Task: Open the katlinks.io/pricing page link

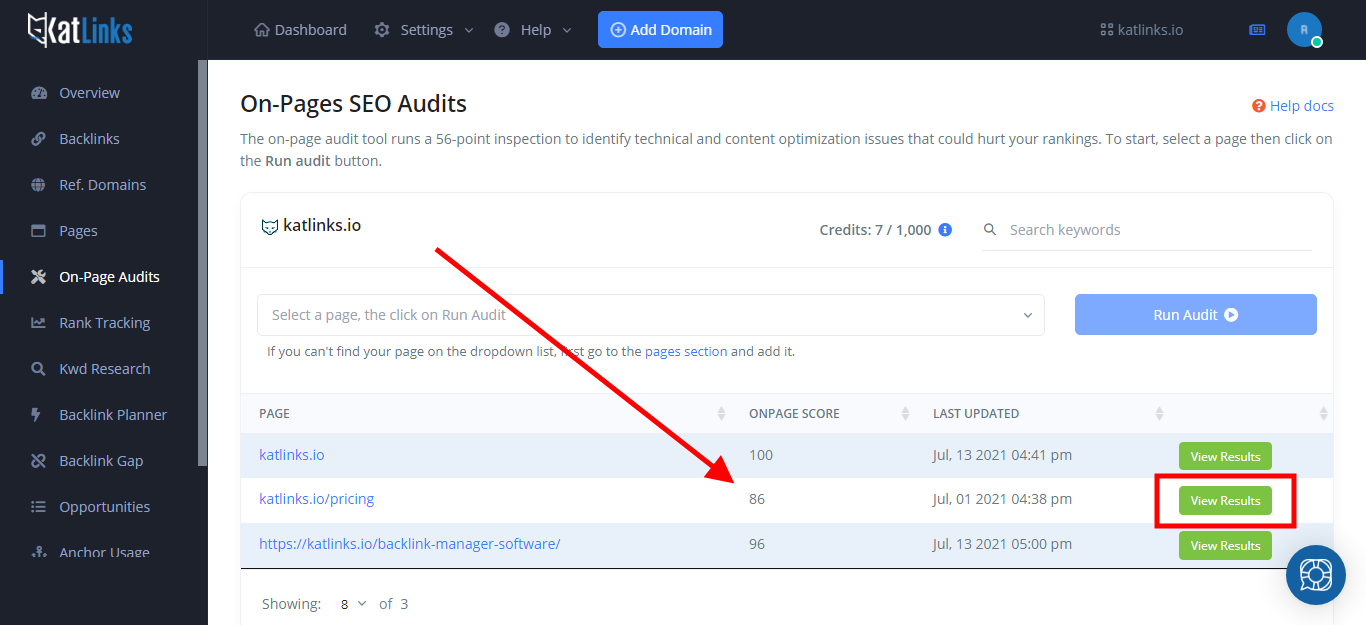Action: (x=316, y=499)
